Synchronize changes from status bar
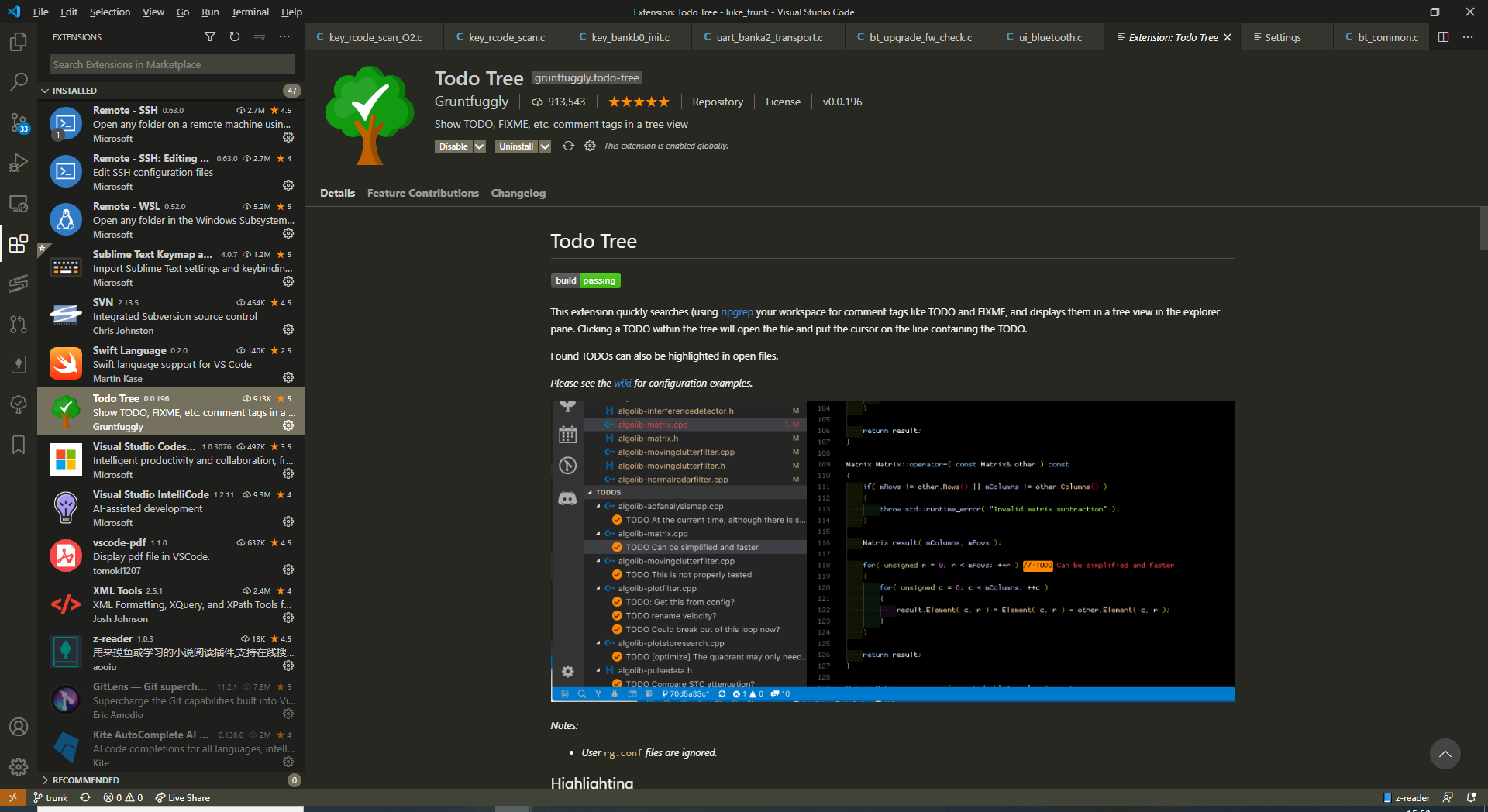The height and width of the screenshot is (812, 1488). [x=85, y=797]
